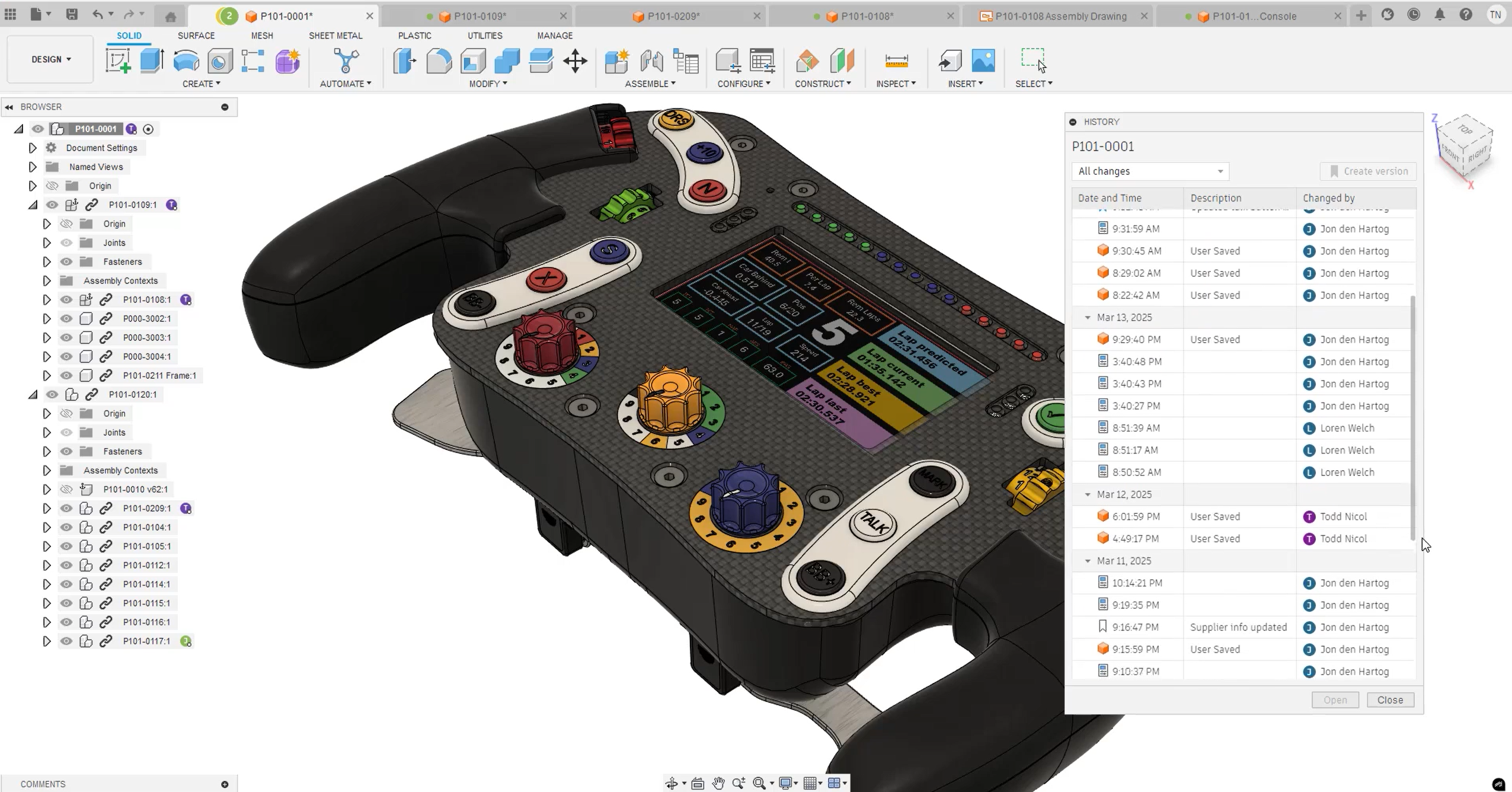Collapse the Mar 13, 2025 history group
Screen dimensions: 1512x792
click(1088, 318)
